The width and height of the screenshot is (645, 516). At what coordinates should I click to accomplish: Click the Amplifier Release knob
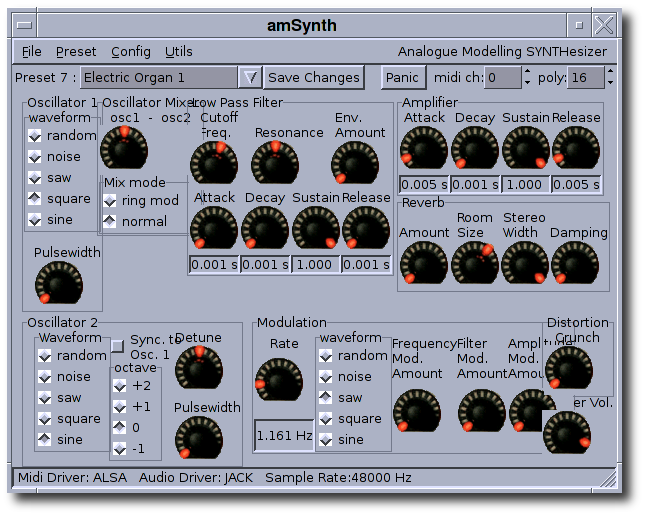pos(576,148)
